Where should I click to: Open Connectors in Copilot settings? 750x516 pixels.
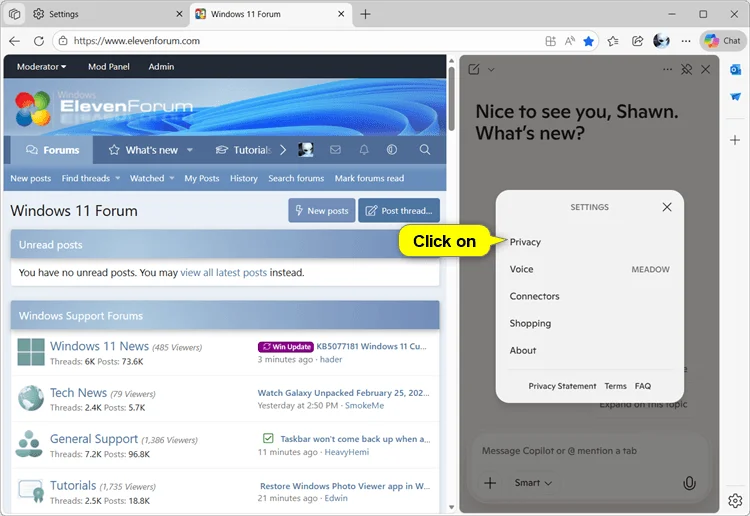[534, 296]
